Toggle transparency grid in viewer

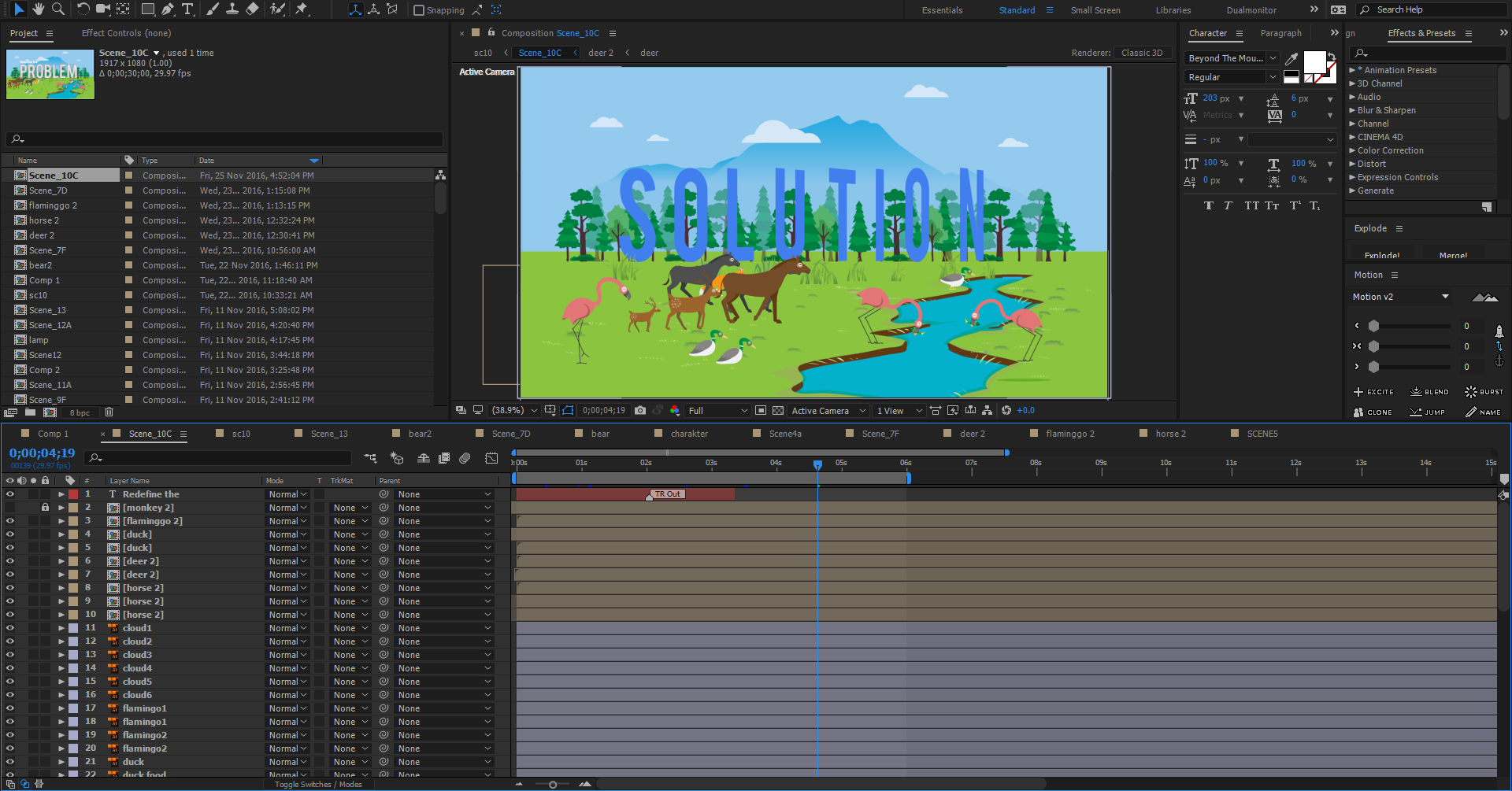coord(778,410)
